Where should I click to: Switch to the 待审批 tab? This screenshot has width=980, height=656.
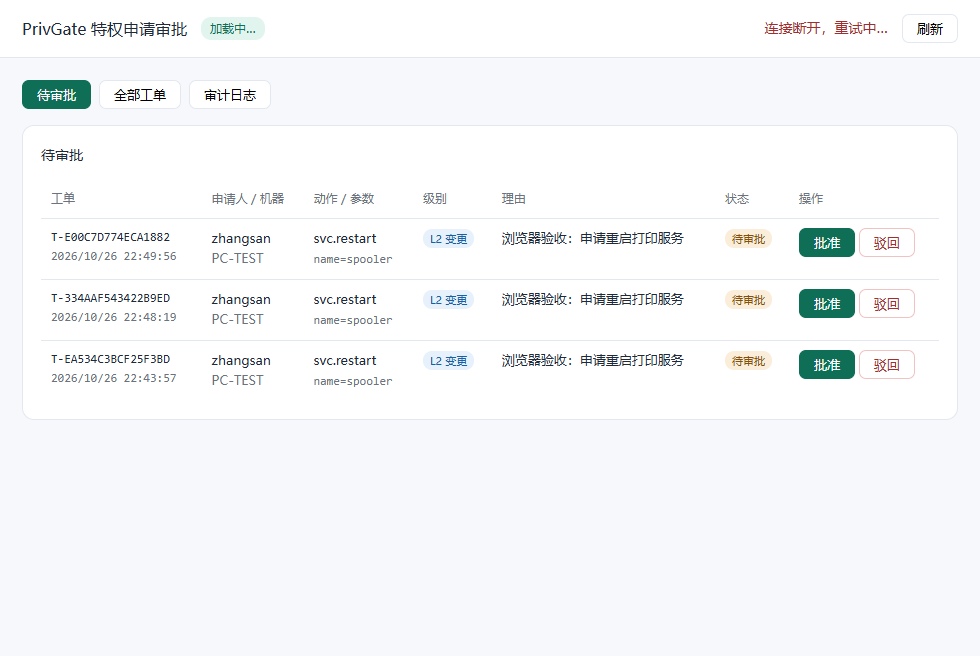[x=56, y=94]
